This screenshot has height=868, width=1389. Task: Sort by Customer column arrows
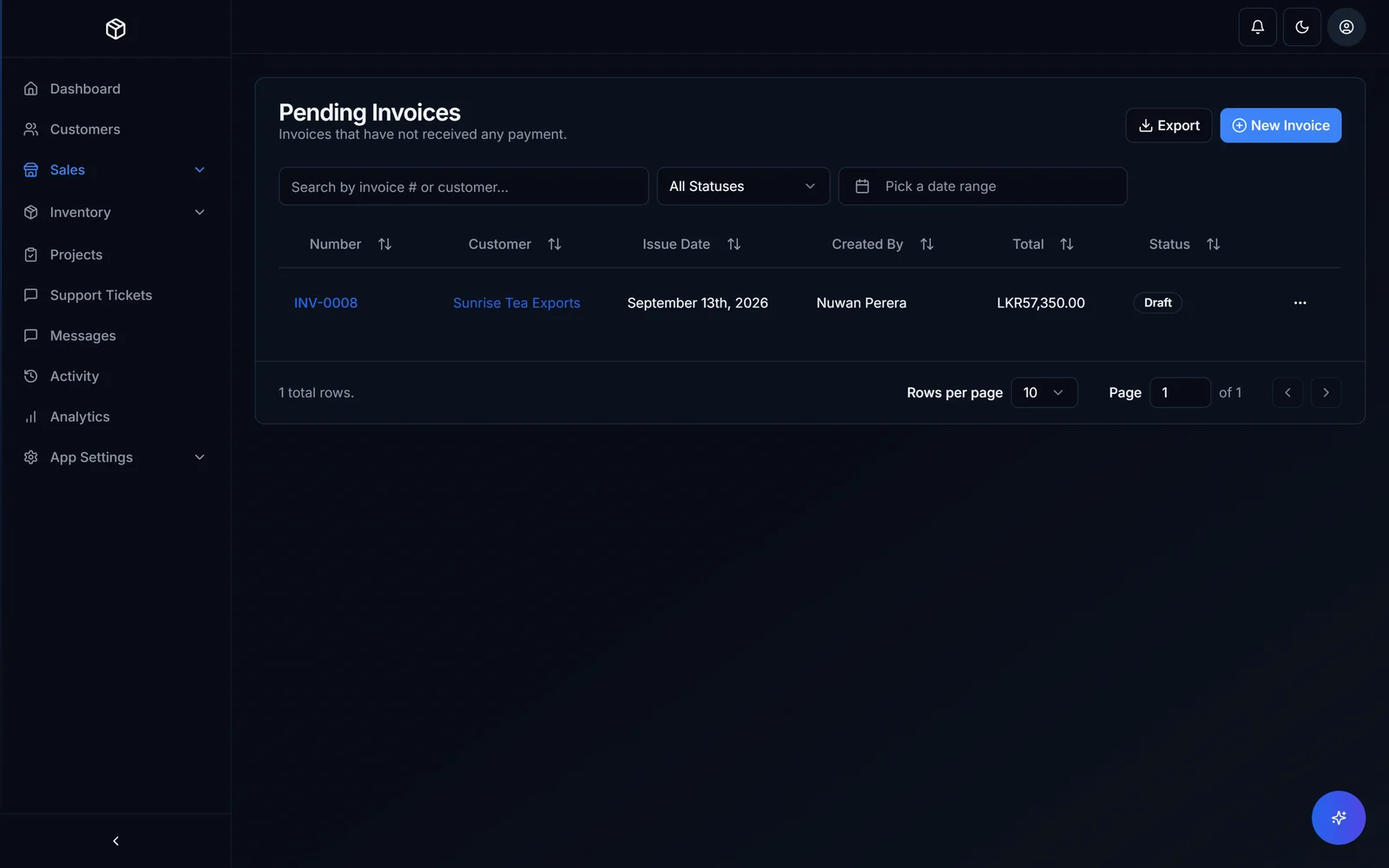pos(555,245)
